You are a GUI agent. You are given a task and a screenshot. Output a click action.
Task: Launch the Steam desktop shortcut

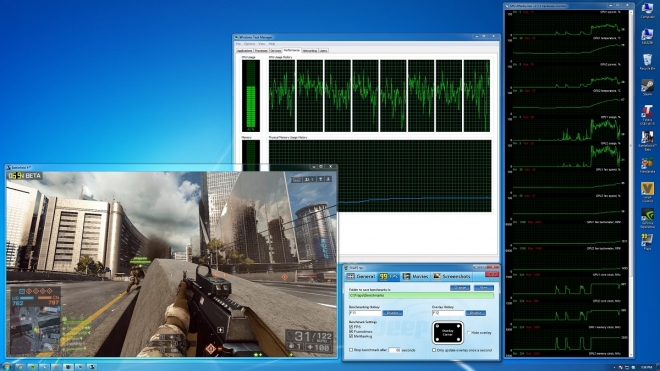click(647, 88)
